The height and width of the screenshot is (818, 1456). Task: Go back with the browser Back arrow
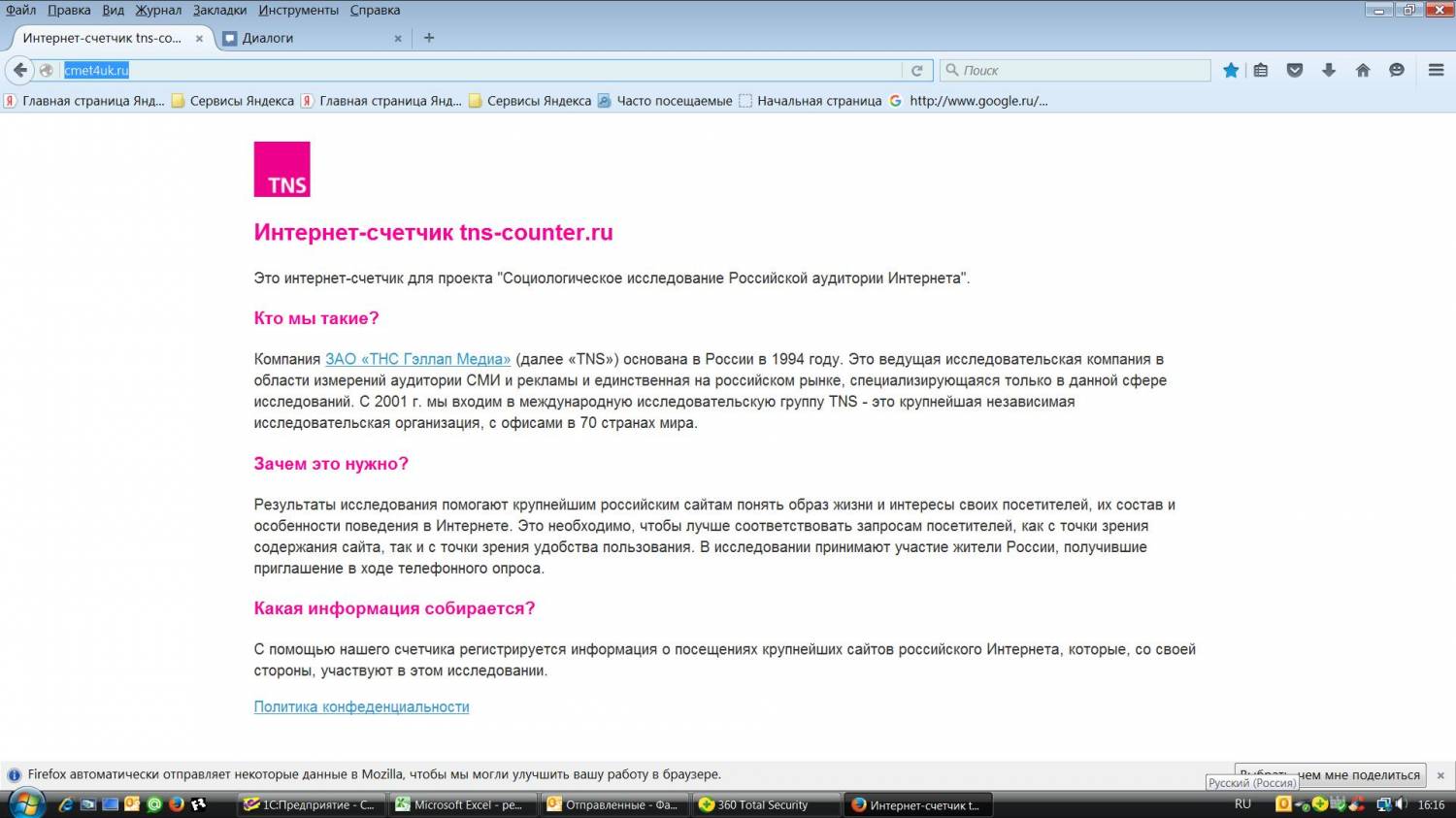19,70
